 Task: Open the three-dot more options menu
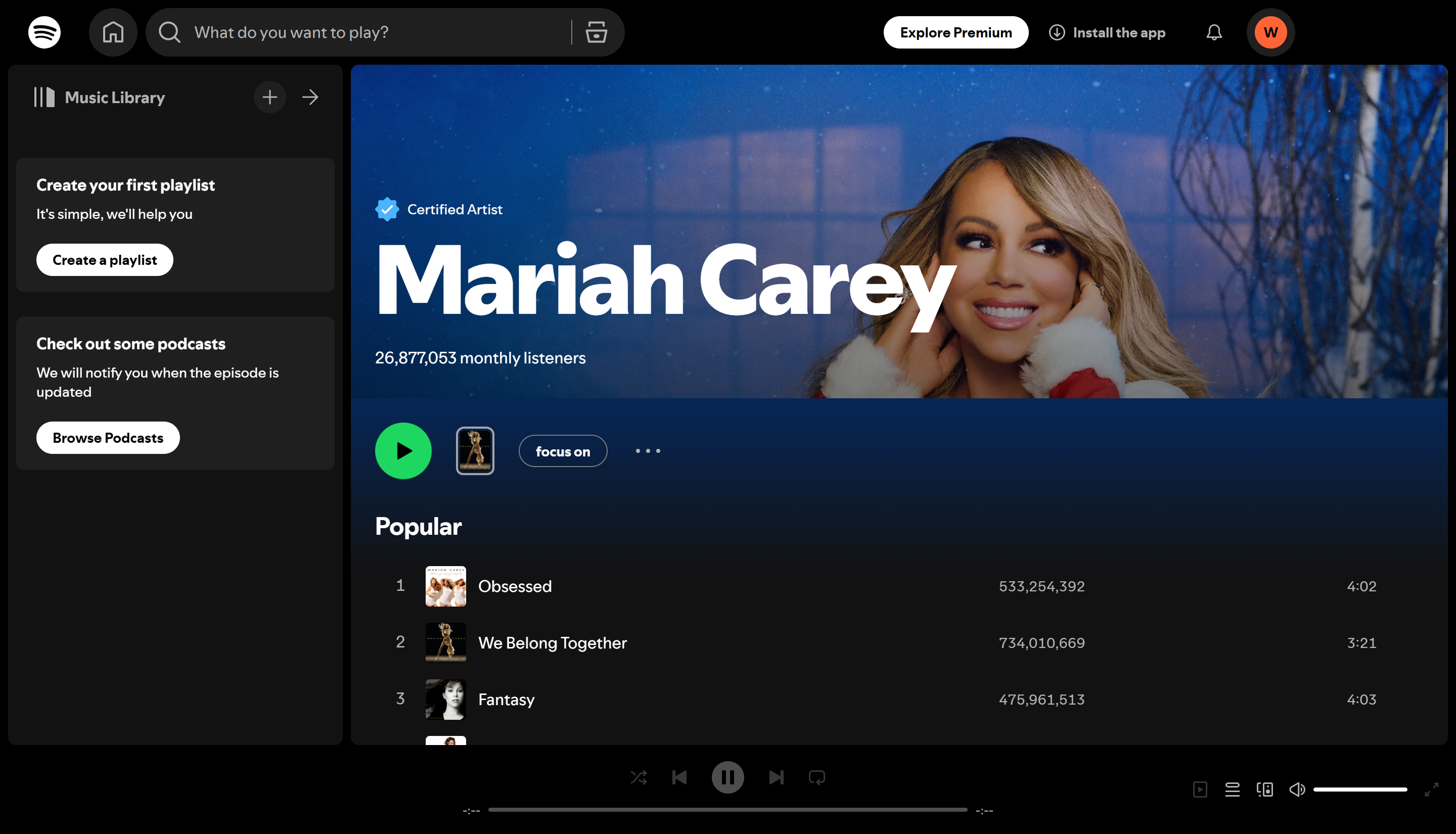(648, 451)
